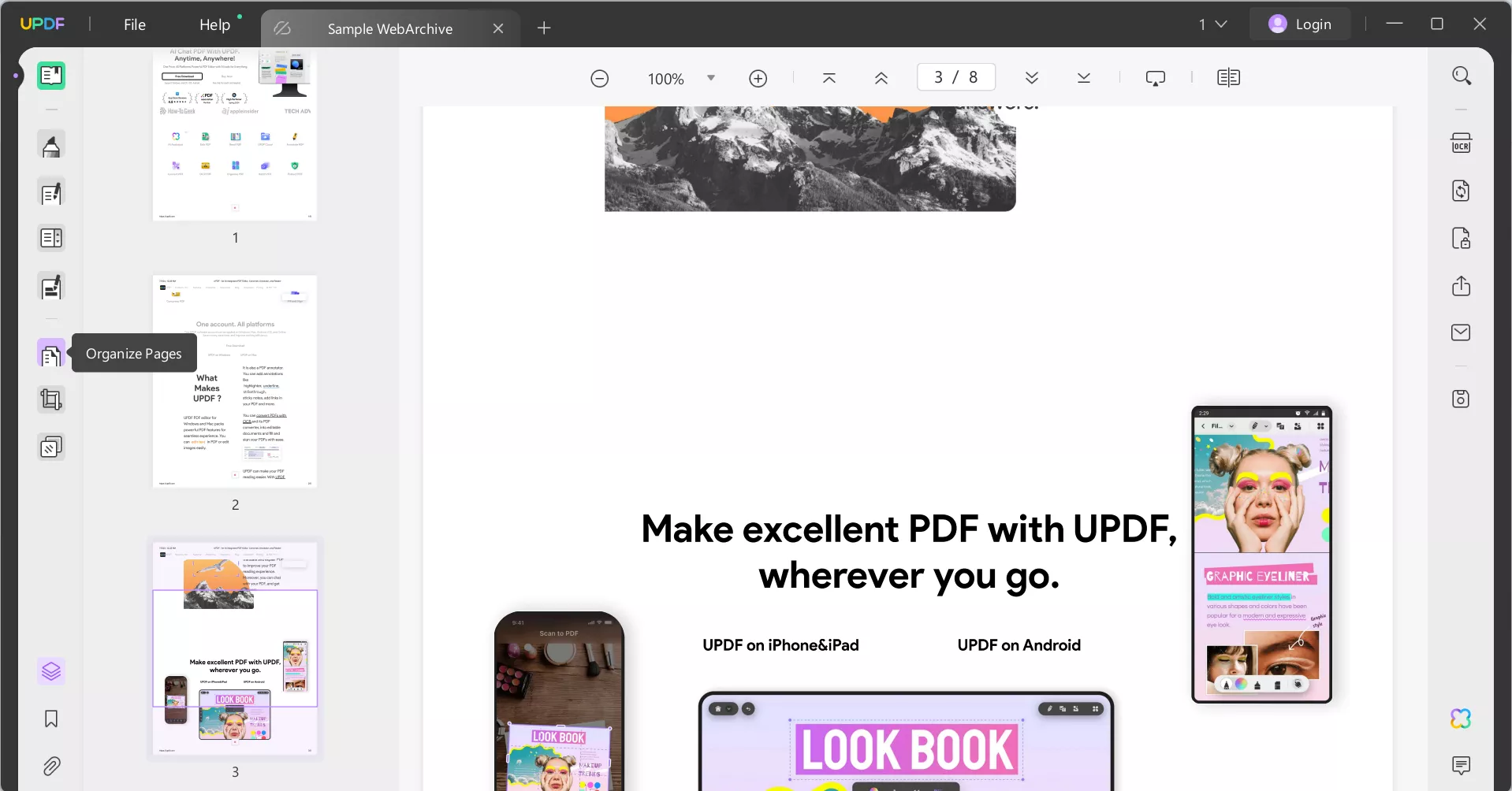The width and height of the screenshot is (1512, 791).
Task: Add a new tab with the plus button
Action: point(544,28)
